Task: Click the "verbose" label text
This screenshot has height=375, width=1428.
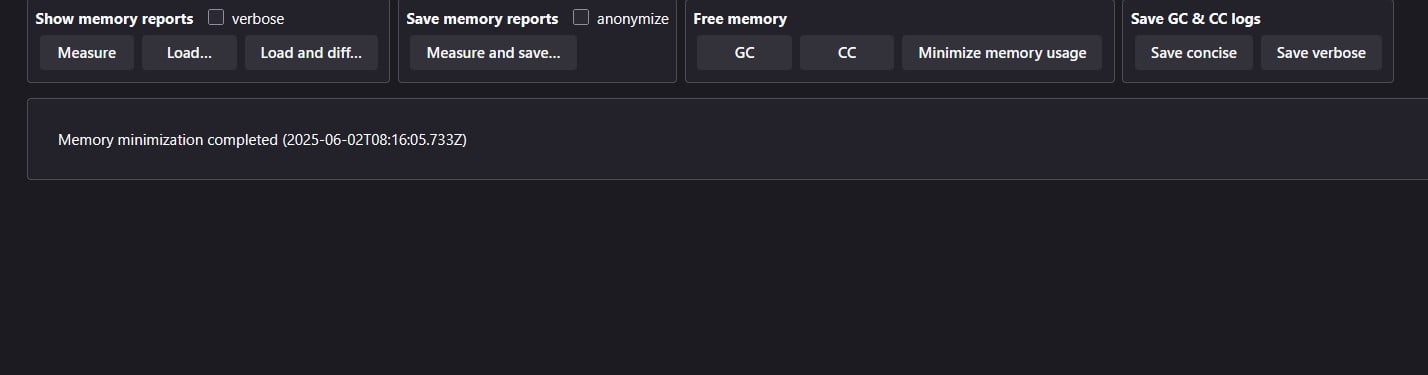Action: 258,19
